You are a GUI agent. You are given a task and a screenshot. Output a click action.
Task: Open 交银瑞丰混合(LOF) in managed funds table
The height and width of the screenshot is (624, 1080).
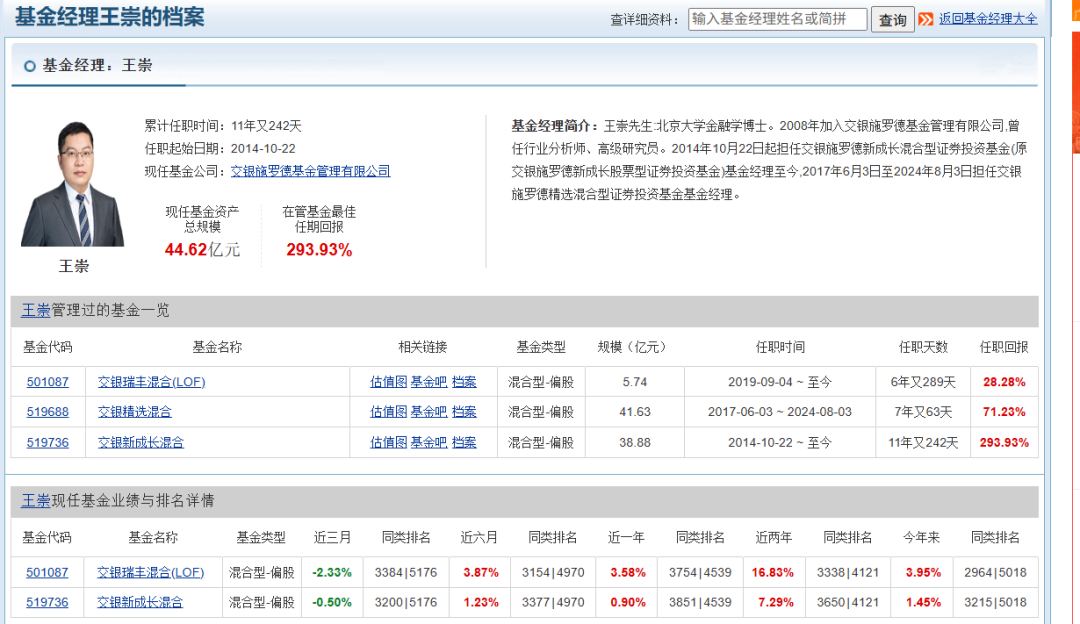pyautogui.click(x=152, y=382)
